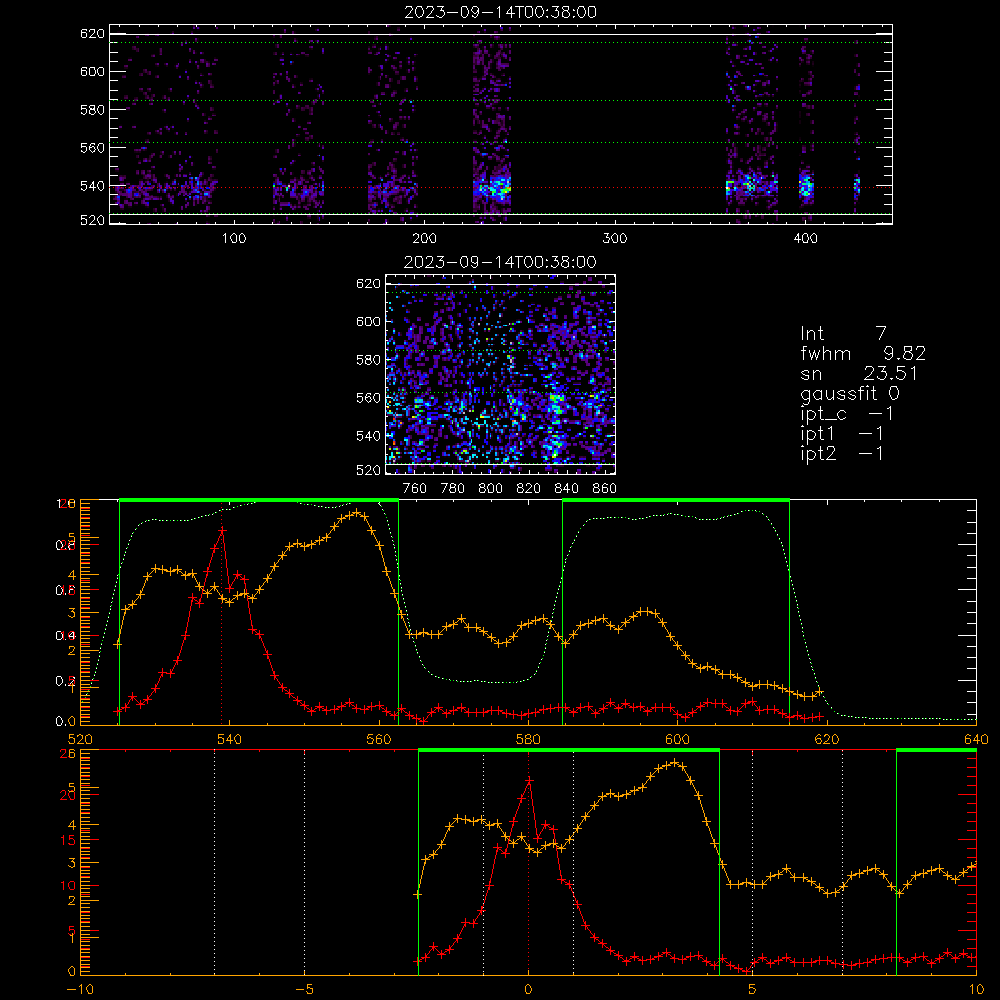Select the 'Int 7' readout line

click(x=843, y=334)
